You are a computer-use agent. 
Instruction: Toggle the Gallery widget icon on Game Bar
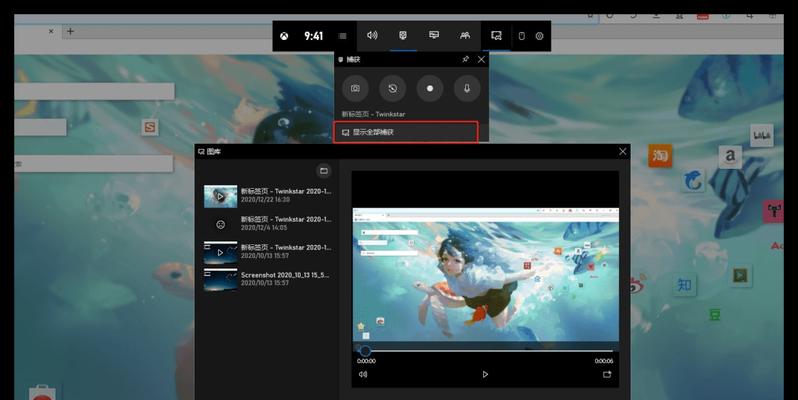click(496, 35)
